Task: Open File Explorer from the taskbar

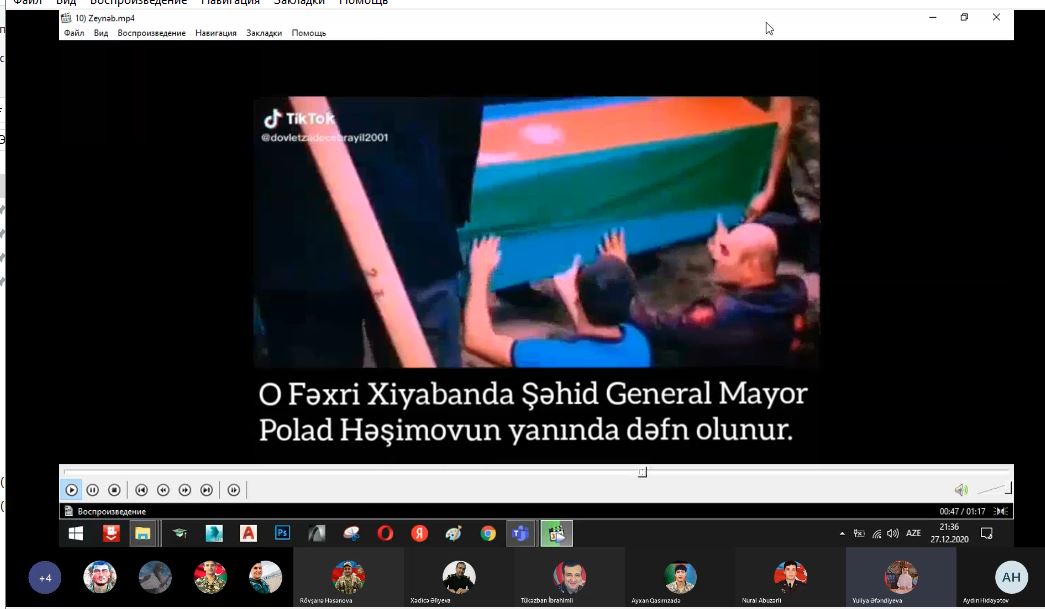Action: pos(143,534)
